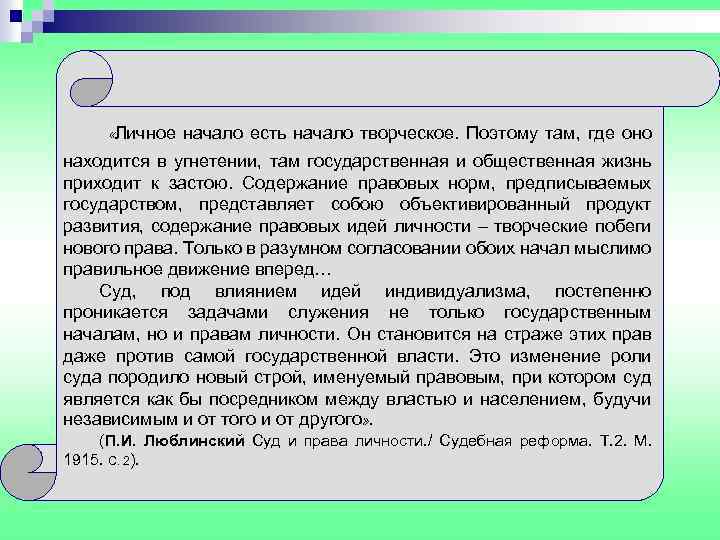
Task: Click the words 'даже против самой государственной власти'
Action: click(261, 356)
